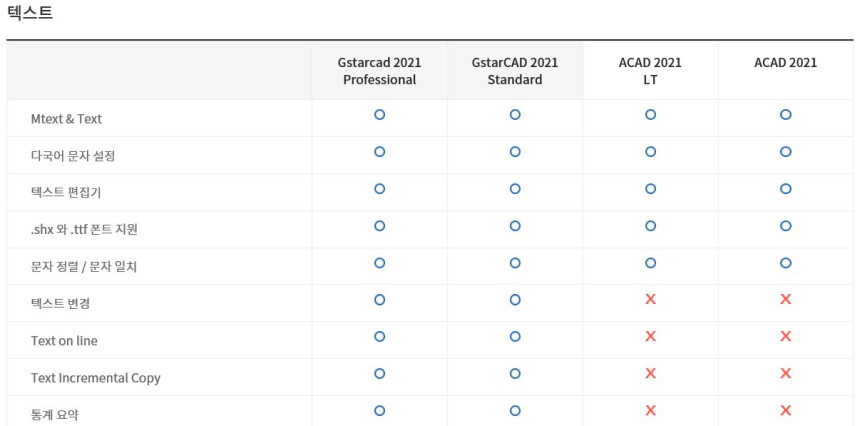Click the 텍스트 section heading
Viewport: 860px width, 426px height.
point(30,13)
